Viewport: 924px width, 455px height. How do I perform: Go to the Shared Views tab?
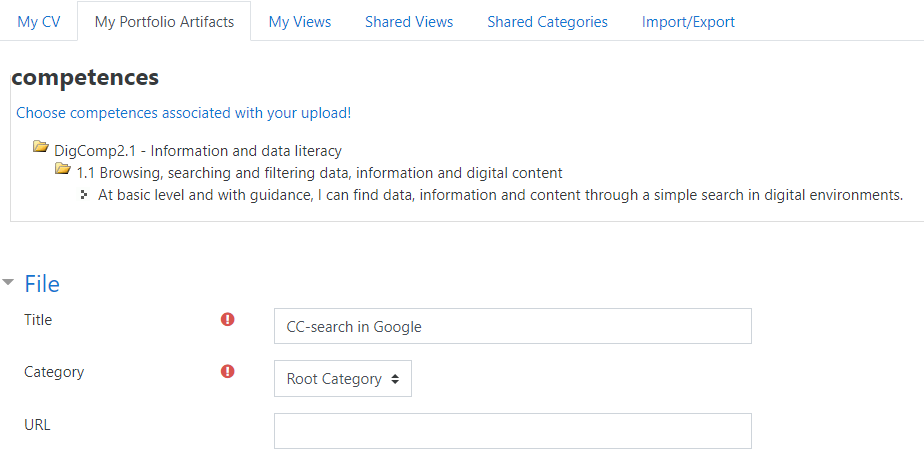(409, 22)
